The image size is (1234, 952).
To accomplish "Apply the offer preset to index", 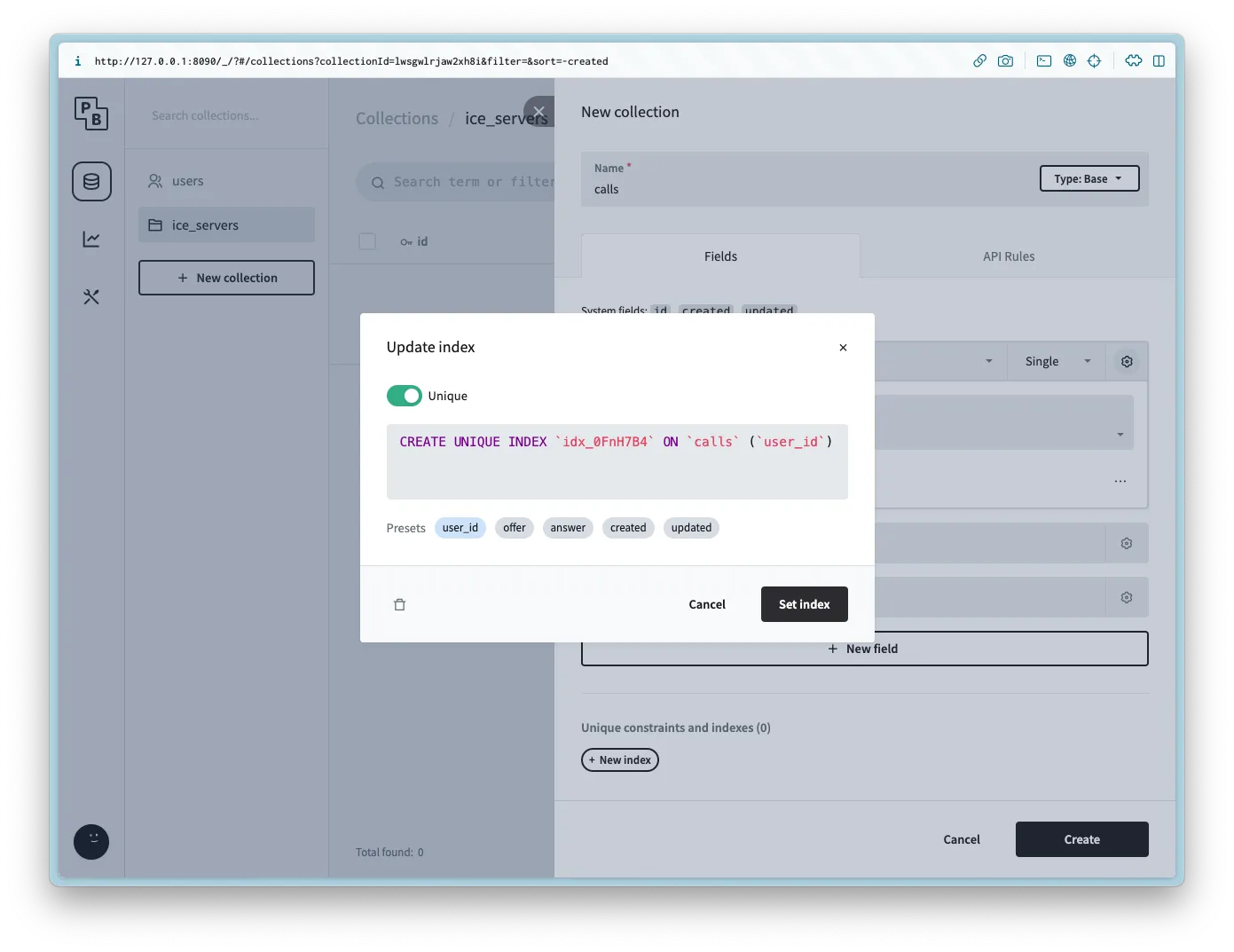I will point(514,528).
